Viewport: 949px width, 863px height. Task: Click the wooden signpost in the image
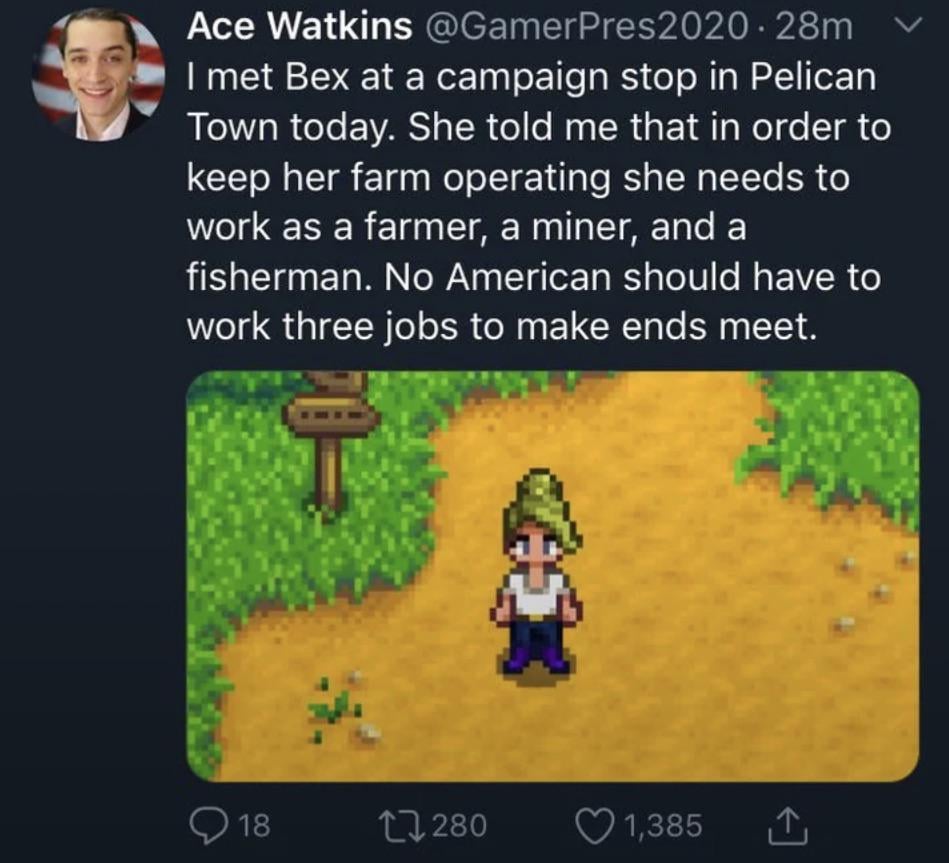tap(330, 432)
